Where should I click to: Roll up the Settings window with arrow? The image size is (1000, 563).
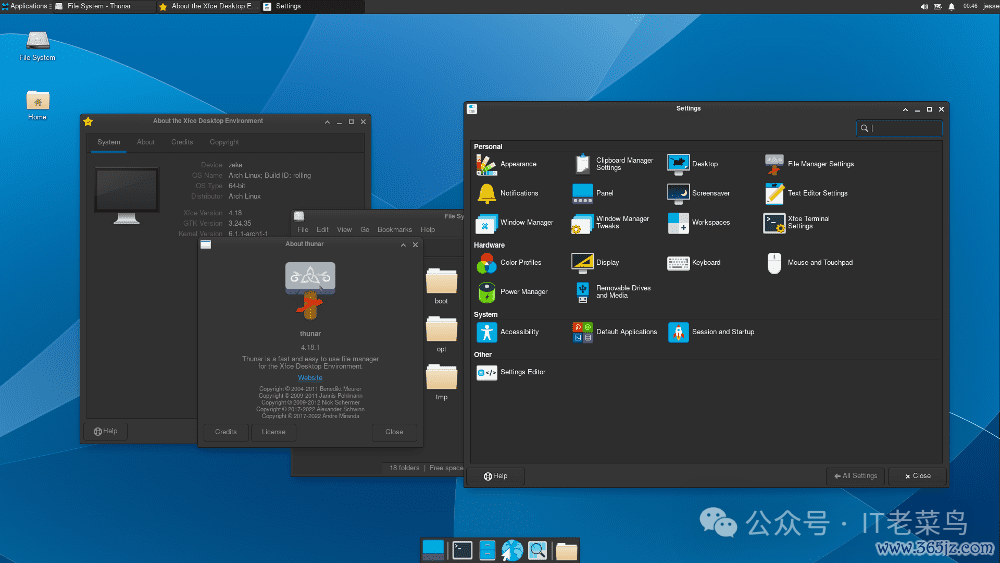click(x=905, y=110)
